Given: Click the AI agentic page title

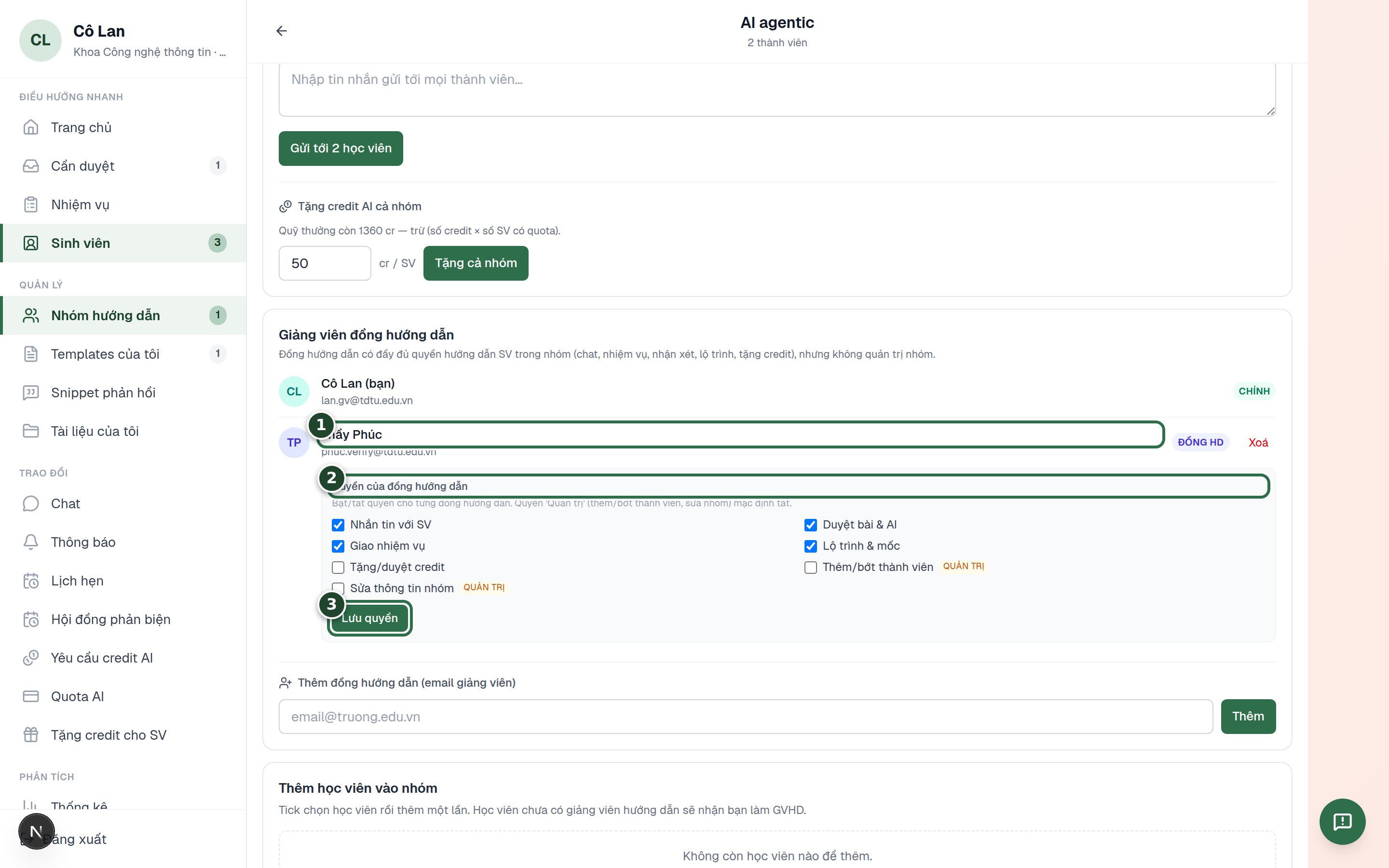Looking at the screenshot, I should point(777,23).
